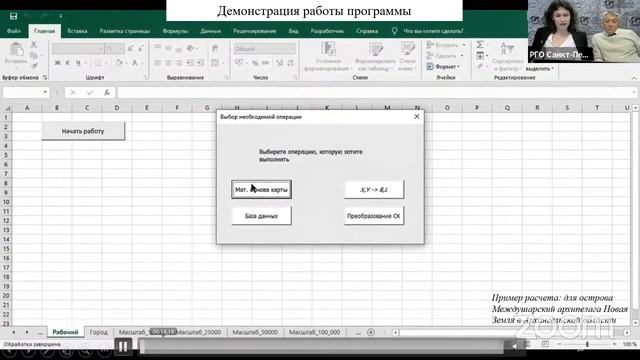Click the video progress bar
This screenshot has width=640, height=360.
(322, 347)
